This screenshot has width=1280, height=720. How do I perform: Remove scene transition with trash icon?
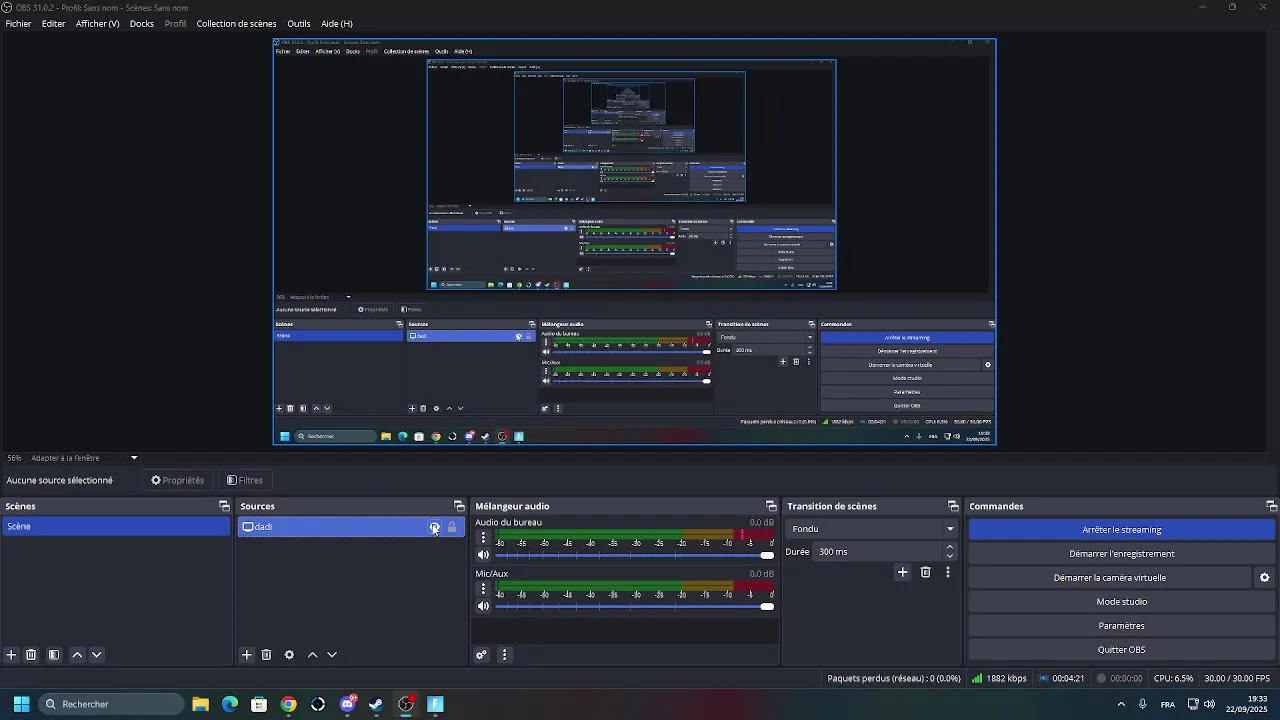[925, 572]
